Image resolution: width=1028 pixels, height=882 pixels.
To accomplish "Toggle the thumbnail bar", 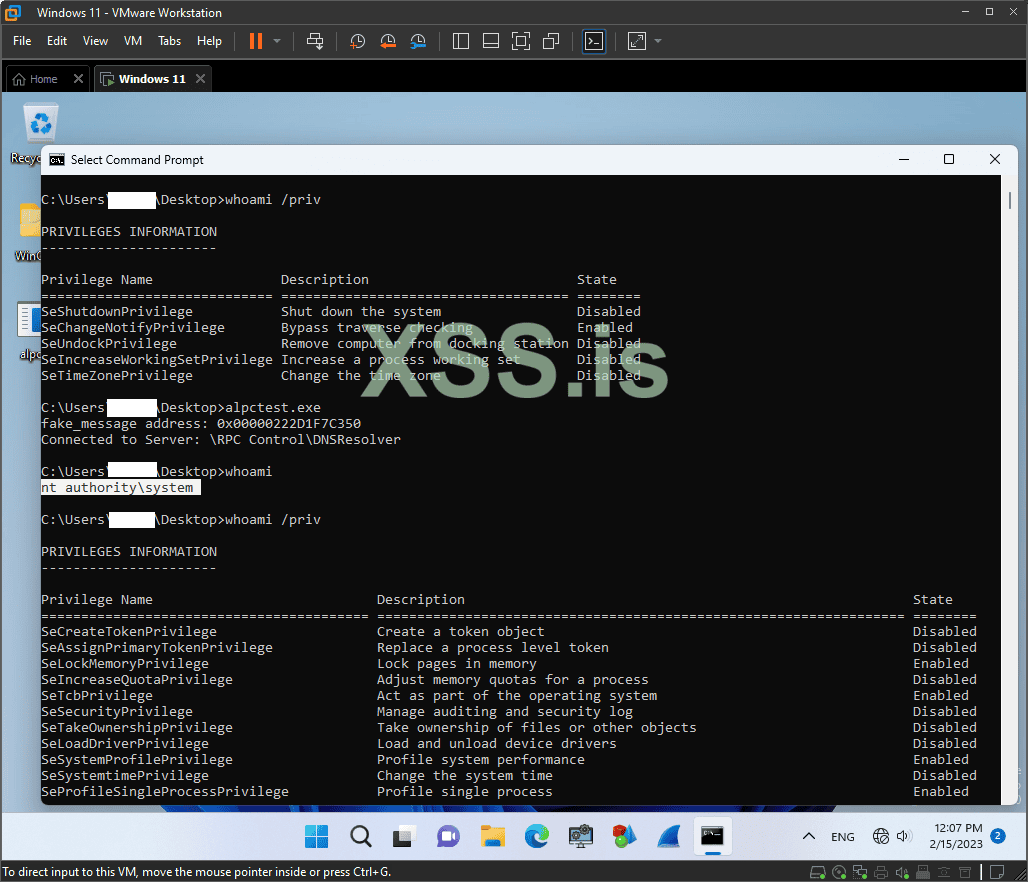I will pyautogui.click(x=490, y=41).
